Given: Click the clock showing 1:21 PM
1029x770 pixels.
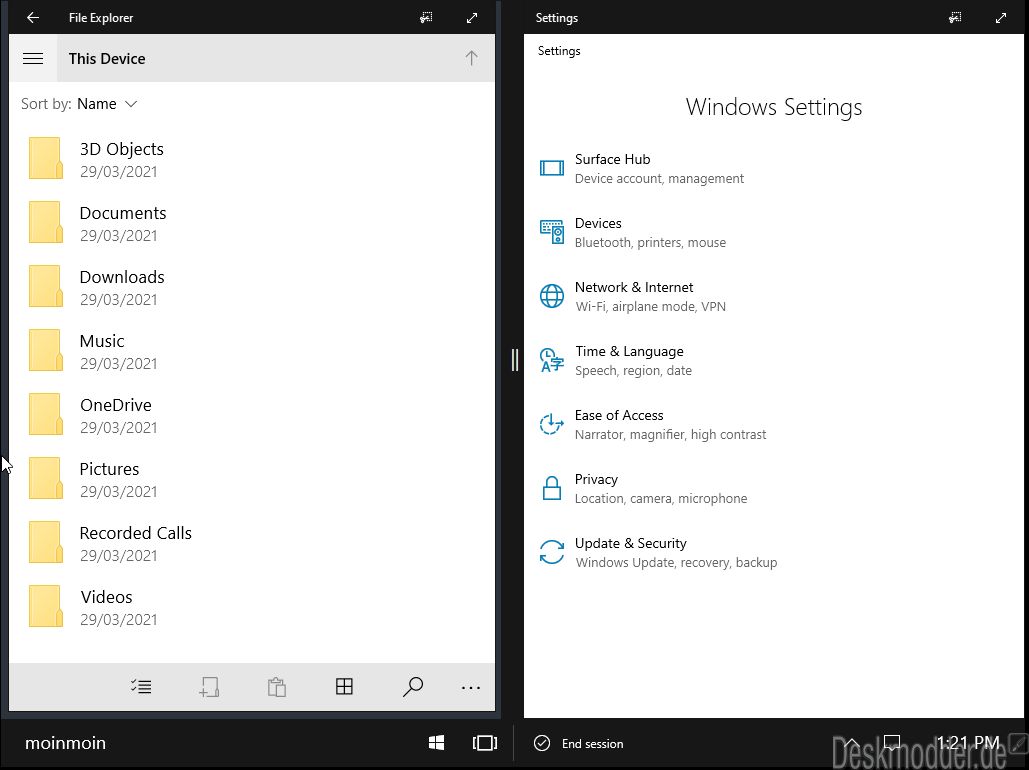Looking at the screenshot, I should click(968, 742).
